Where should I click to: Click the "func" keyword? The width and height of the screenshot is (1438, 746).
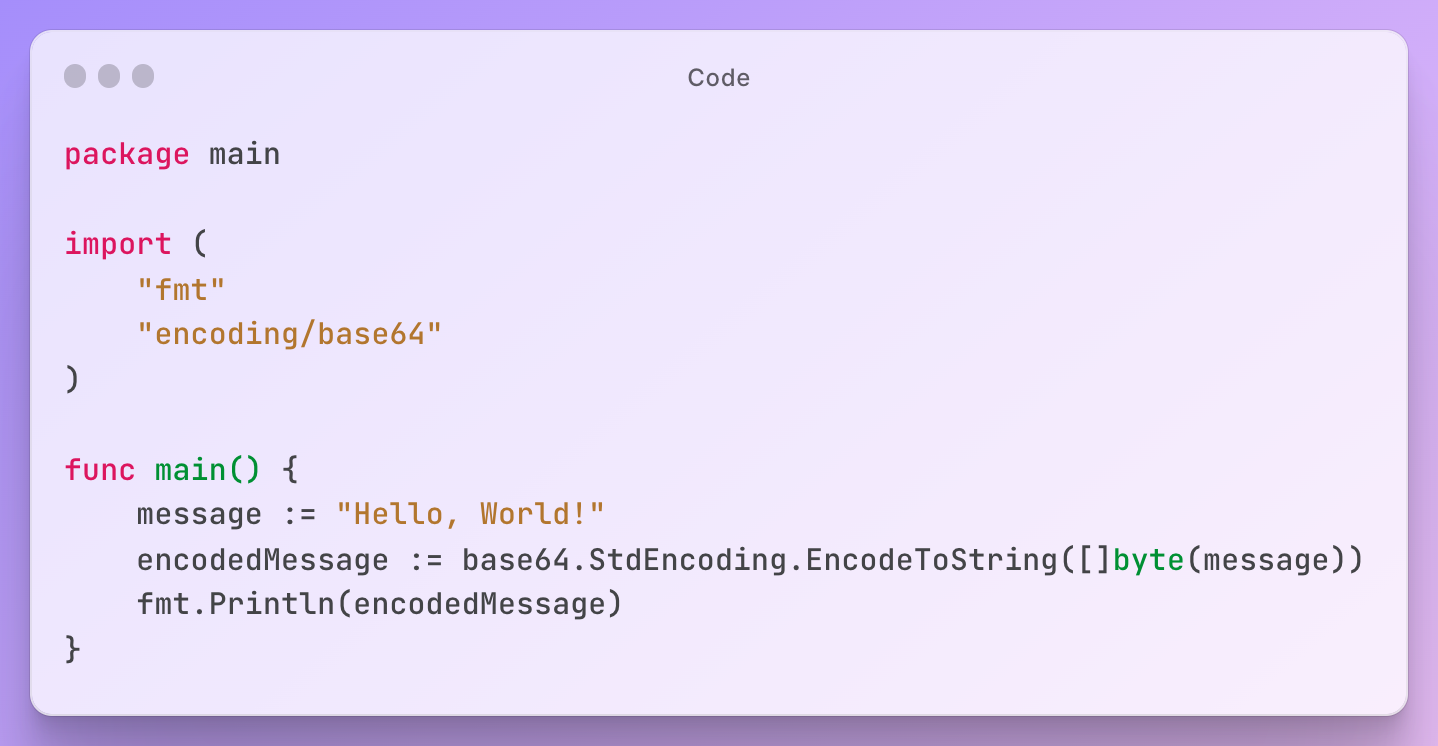click(x=100, y=470)
